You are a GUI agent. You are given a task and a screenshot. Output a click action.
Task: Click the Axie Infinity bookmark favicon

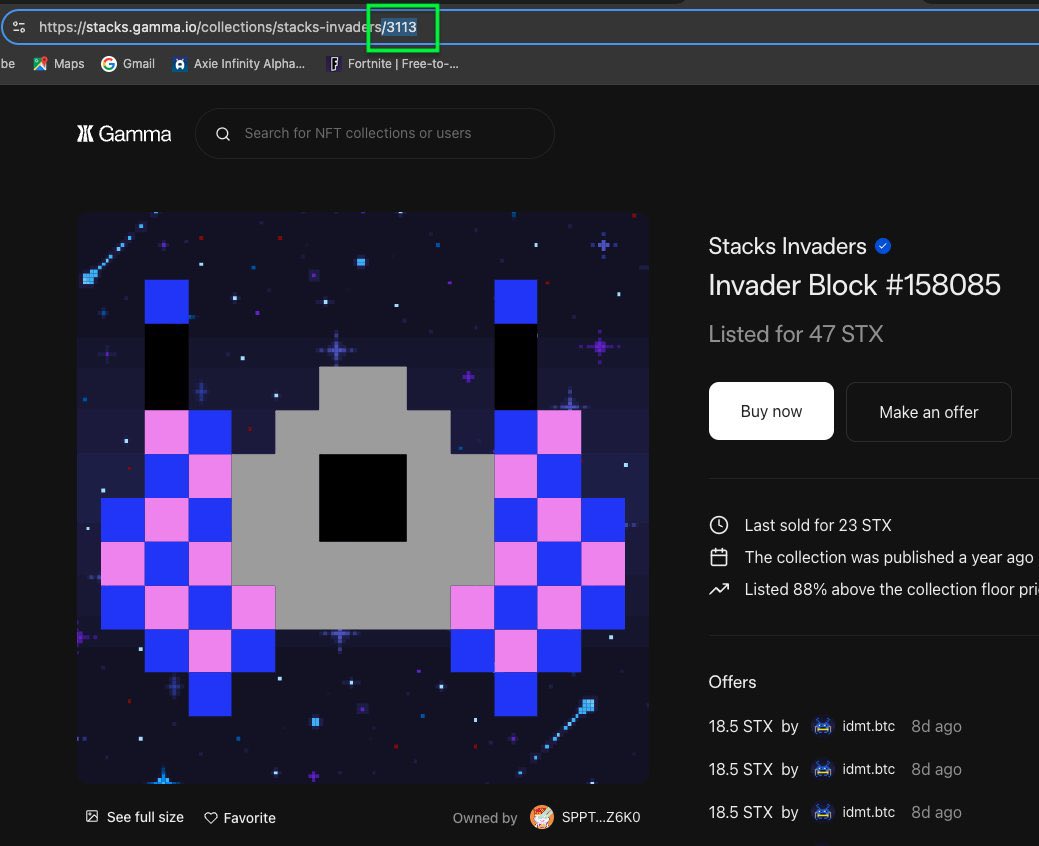[x=179, y=64]
